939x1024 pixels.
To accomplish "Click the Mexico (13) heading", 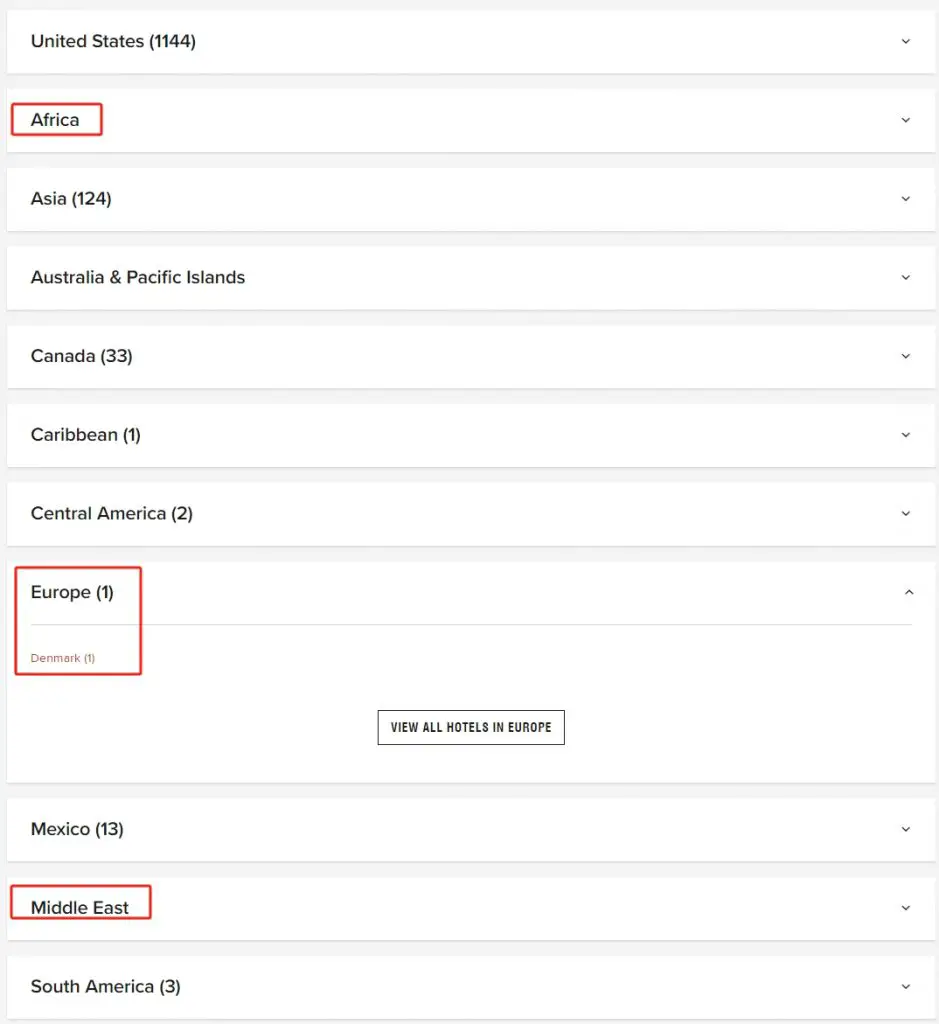I will pos(77,829).
